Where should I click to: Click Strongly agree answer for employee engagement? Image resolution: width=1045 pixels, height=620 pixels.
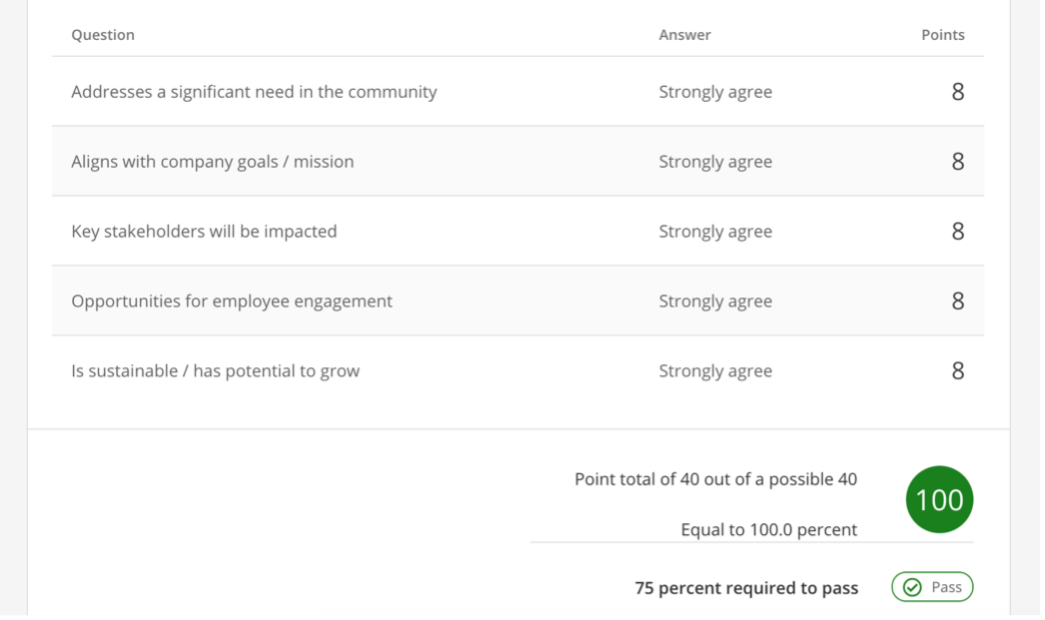pyautogui.click(x=715, y=301)
